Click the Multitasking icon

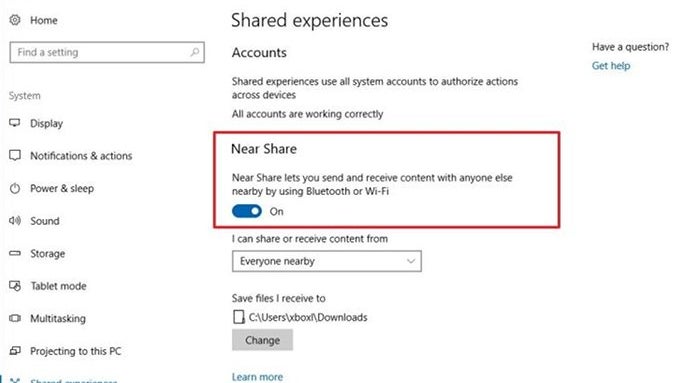15,318
